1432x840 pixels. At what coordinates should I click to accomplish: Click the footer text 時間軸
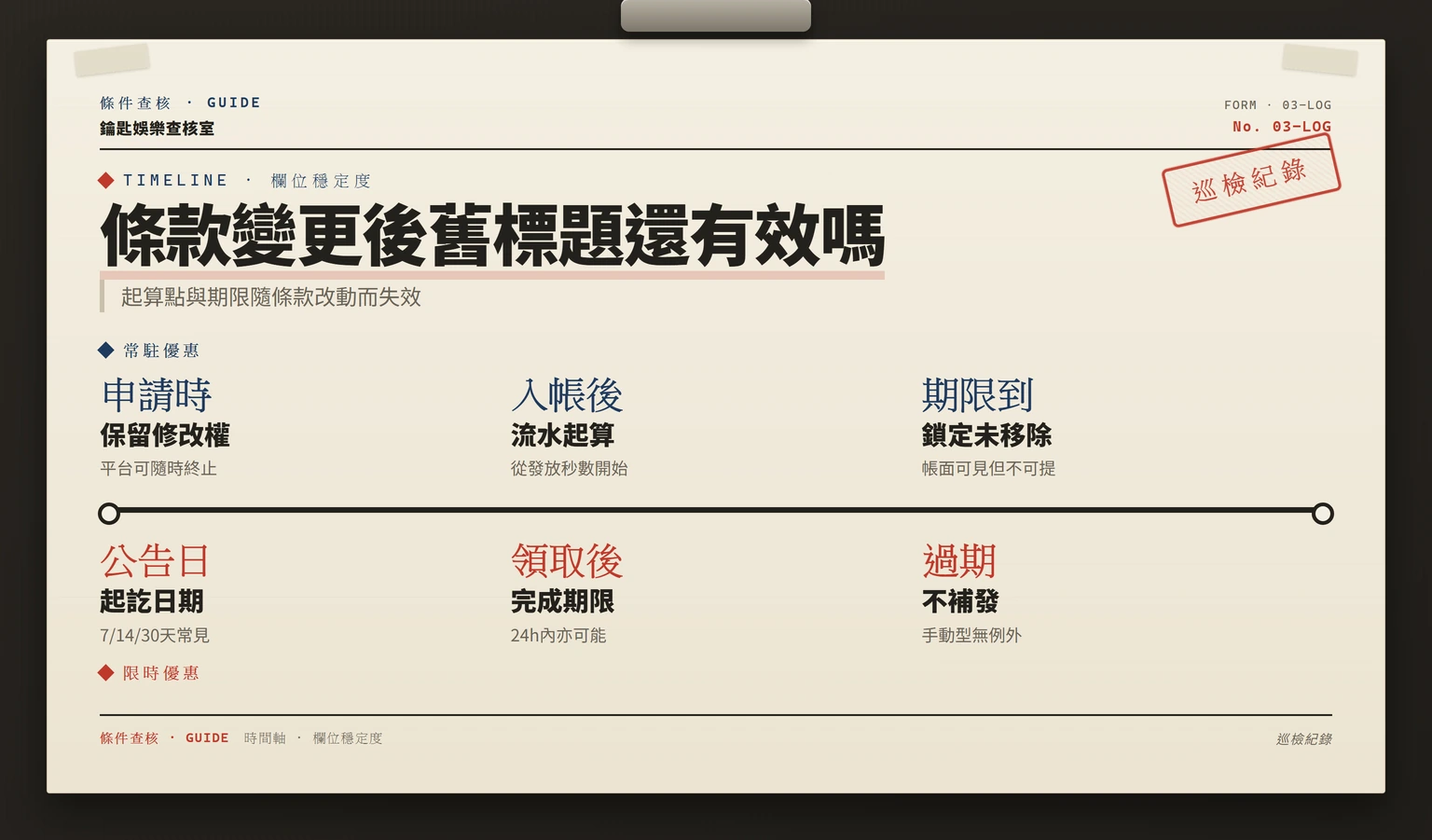pos(265,738)
